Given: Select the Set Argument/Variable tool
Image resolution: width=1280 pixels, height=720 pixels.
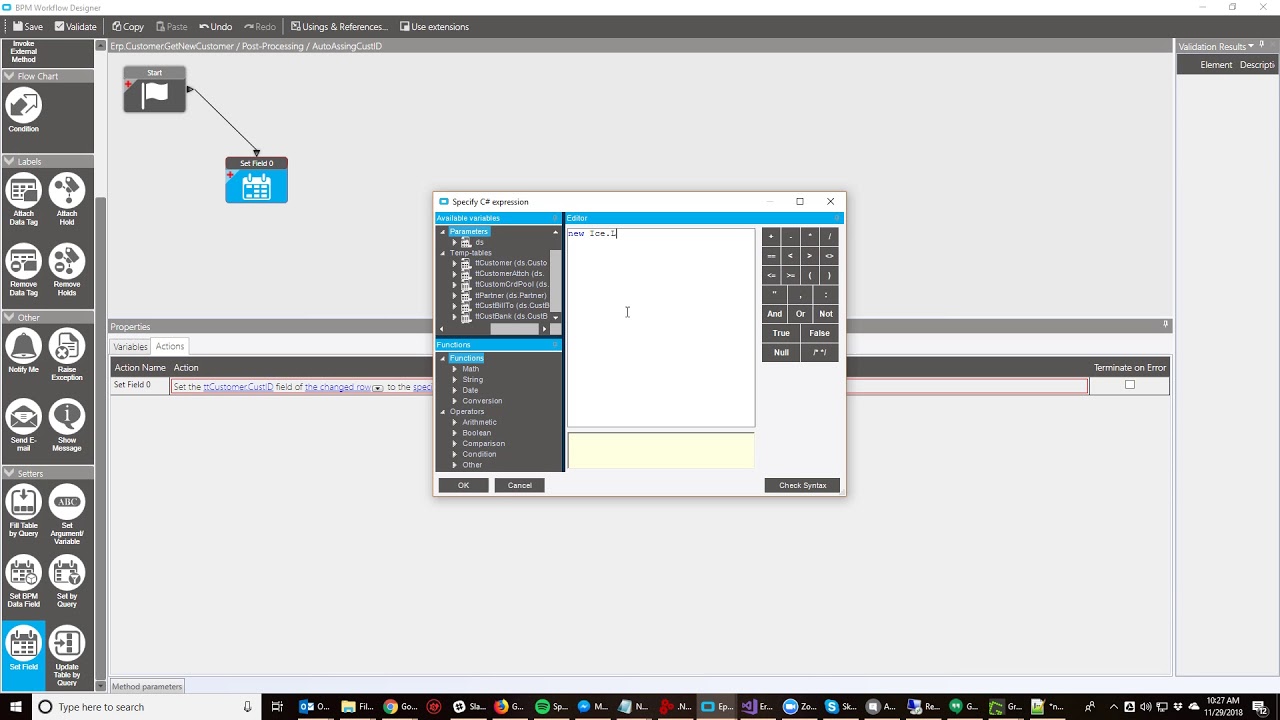Looking at the screenshot, I should pos(67,515).
